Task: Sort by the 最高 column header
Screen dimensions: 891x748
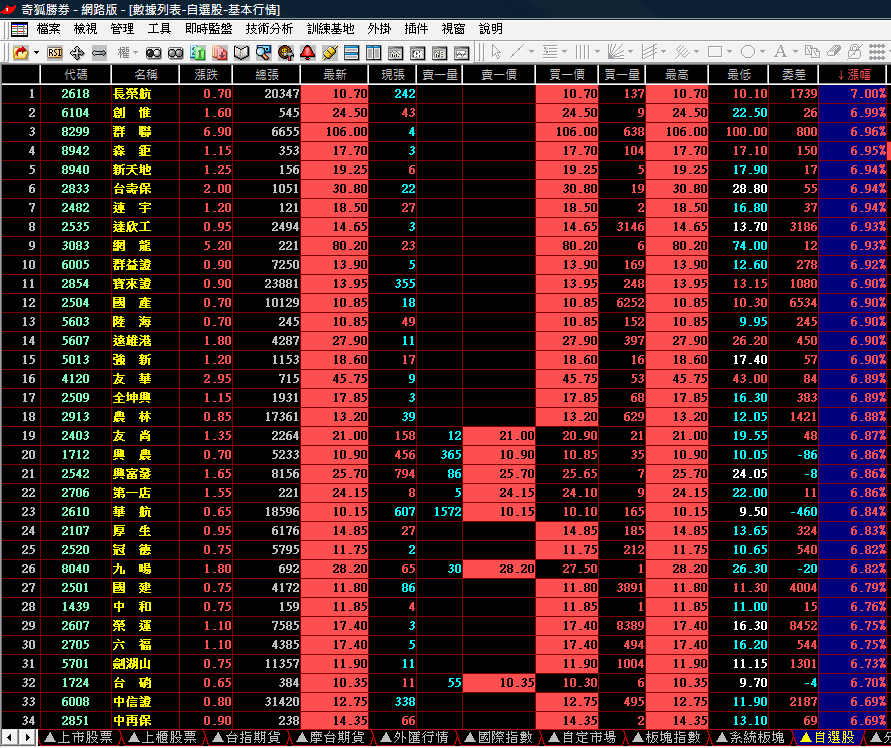Action: [677, 74]
